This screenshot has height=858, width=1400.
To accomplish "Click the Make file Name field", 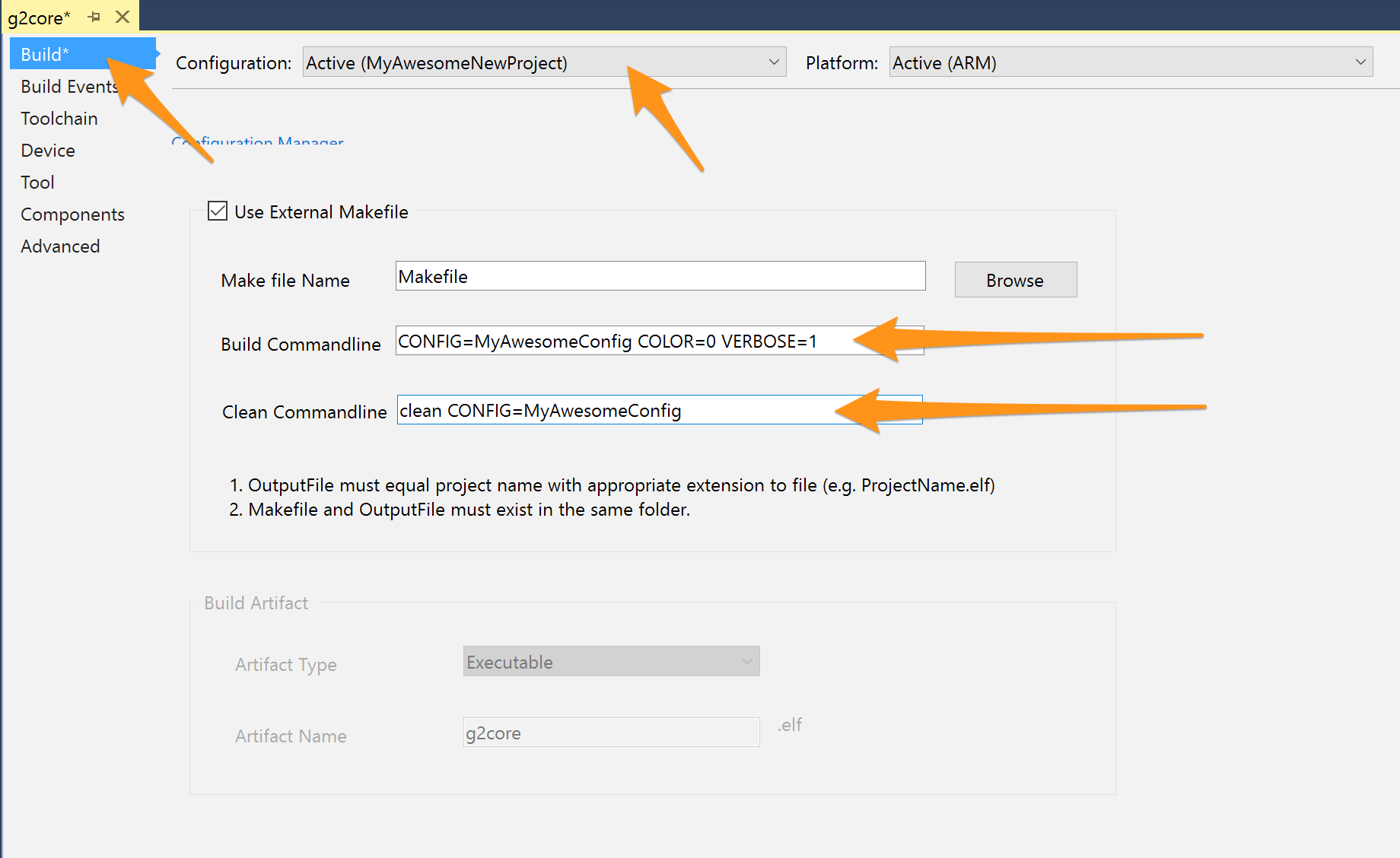I will [660, 276].
